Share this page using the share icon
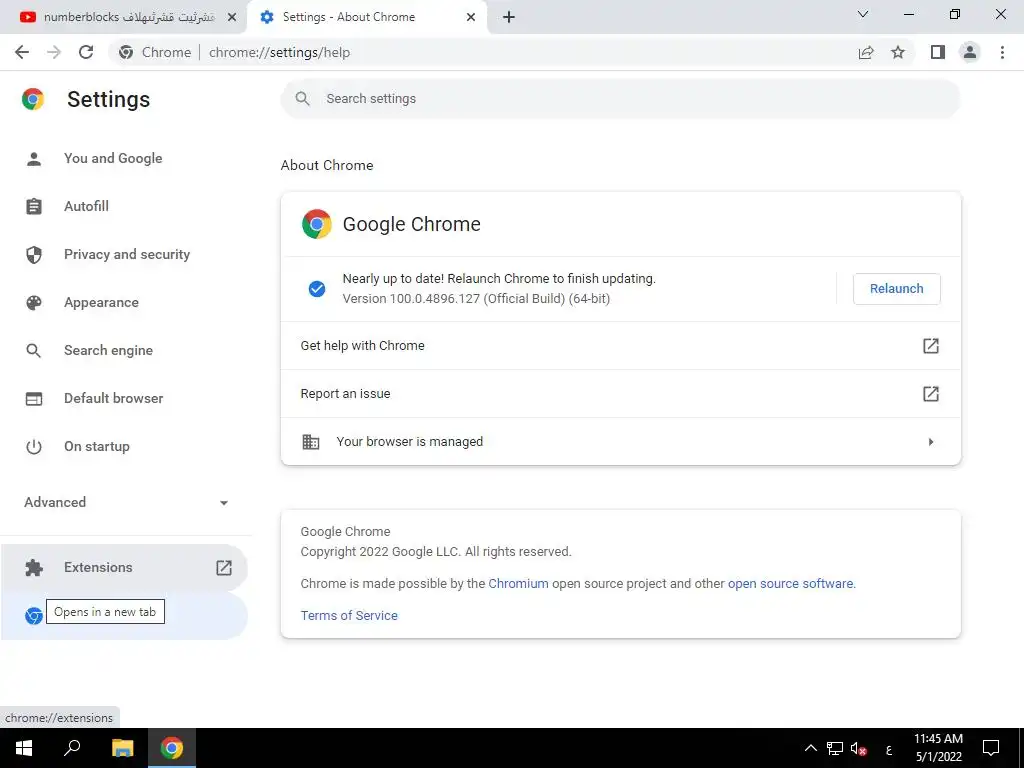This screenshot has width=1024, height=768. click(866, 52)
